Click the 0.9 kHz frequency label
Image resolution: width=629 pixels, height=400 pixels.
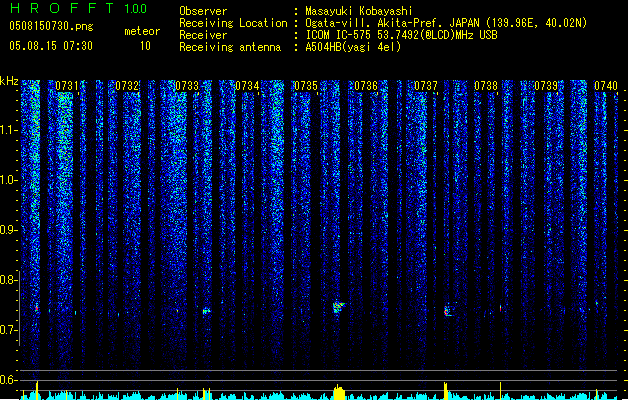coord(8,230)
